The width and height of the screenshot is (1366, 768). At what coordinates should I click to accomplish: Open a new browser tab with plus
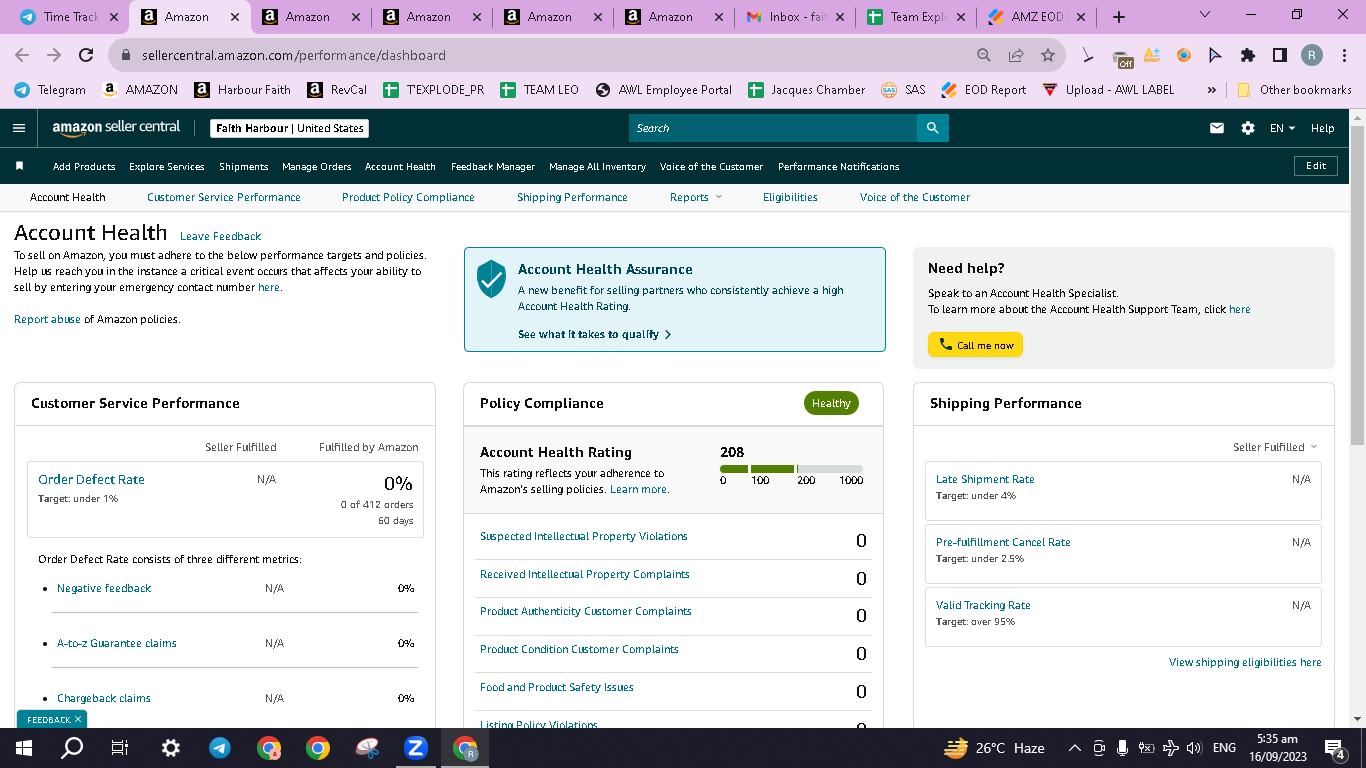[1119, 17]
